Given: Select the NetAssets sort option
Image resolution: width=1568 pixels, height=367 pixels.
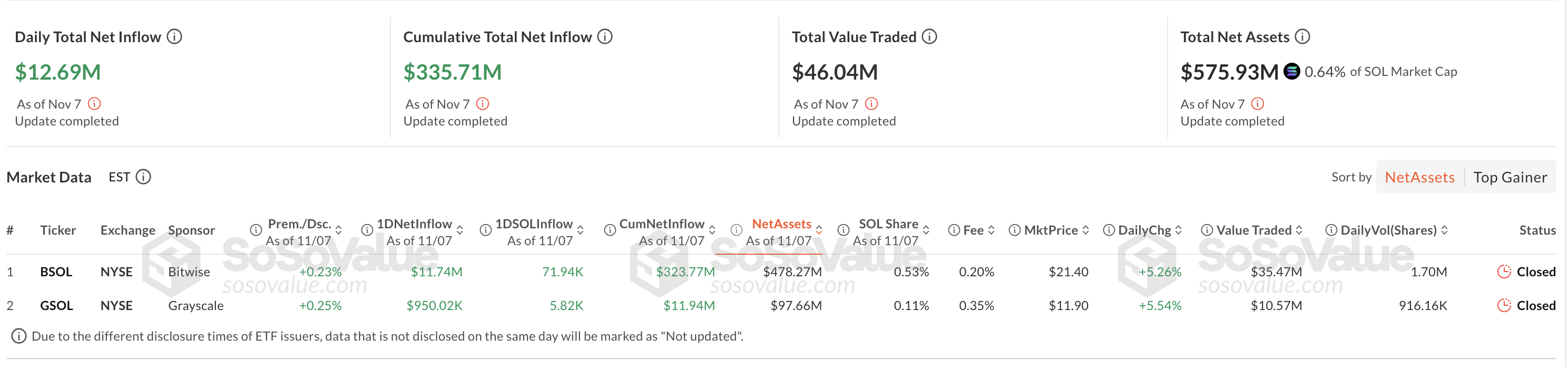Looking at the screenshot, I should [x=1419, y=177].
